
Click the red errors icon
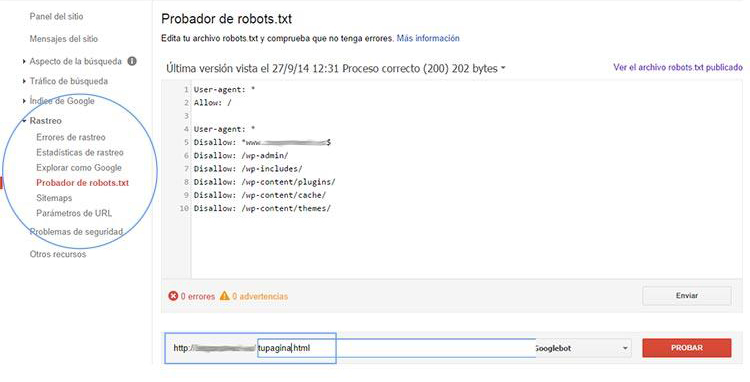[x=173, y=296]
